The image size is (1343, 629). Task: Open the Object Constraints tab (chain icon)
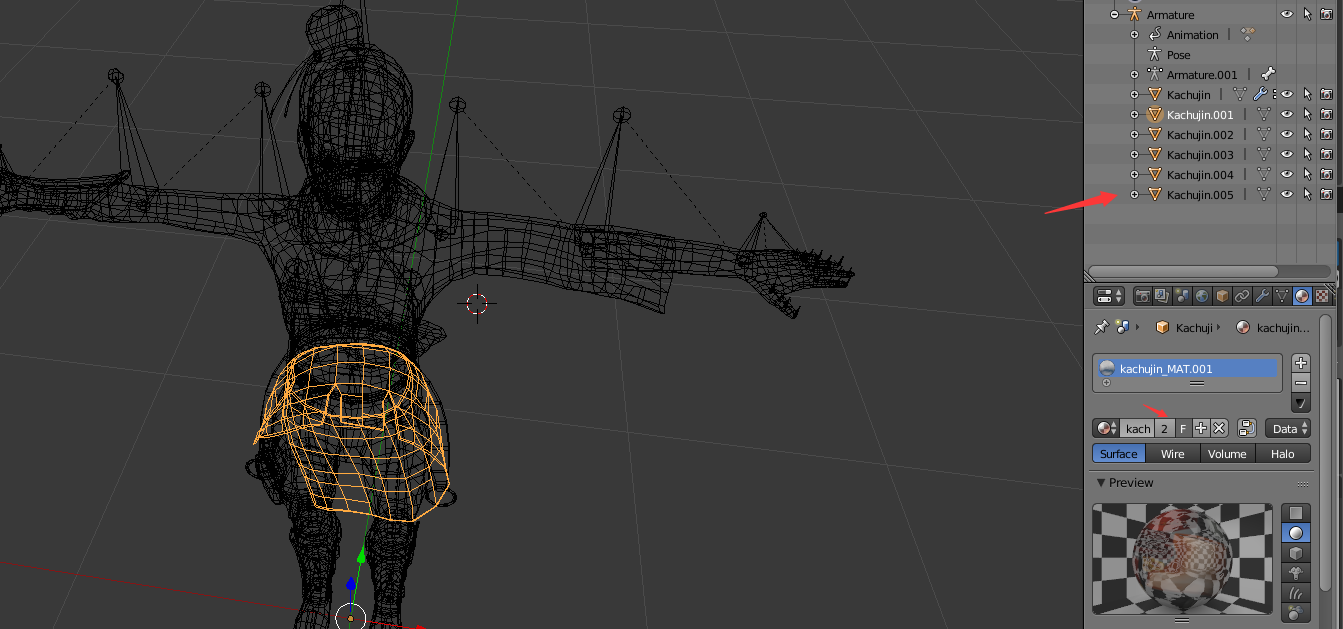(1242, 296)
